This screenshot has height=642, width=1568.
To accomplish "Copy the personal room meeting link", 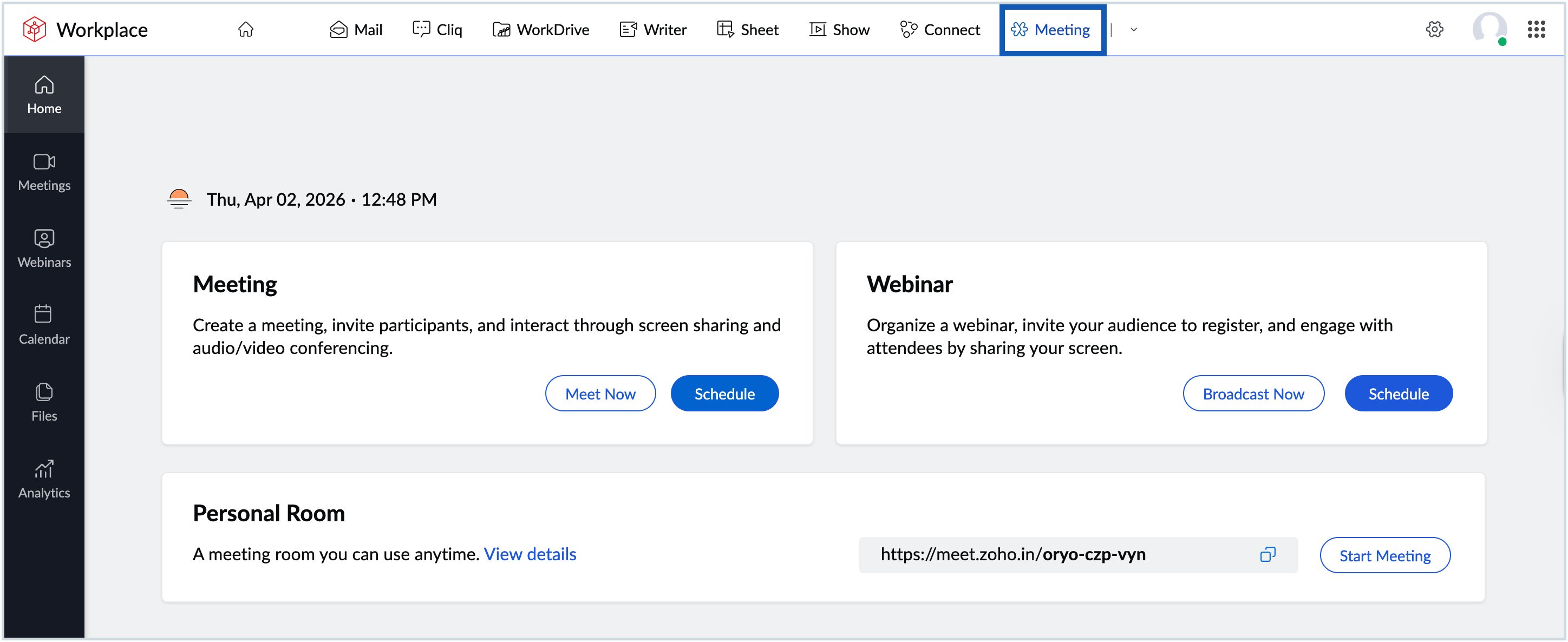I will [1268, 554].
